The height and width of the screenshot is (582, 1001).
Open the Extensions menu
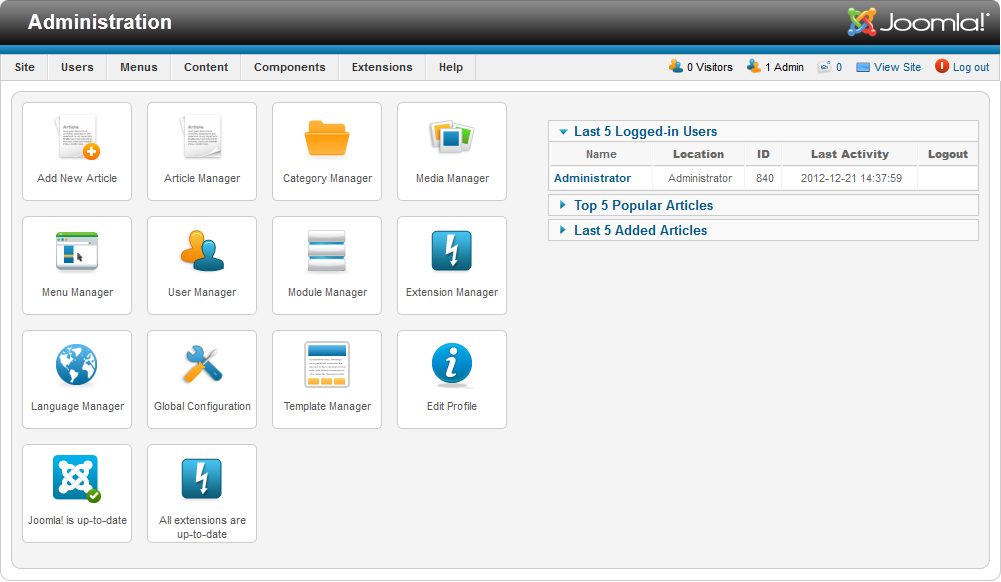[x=382, y=67]
